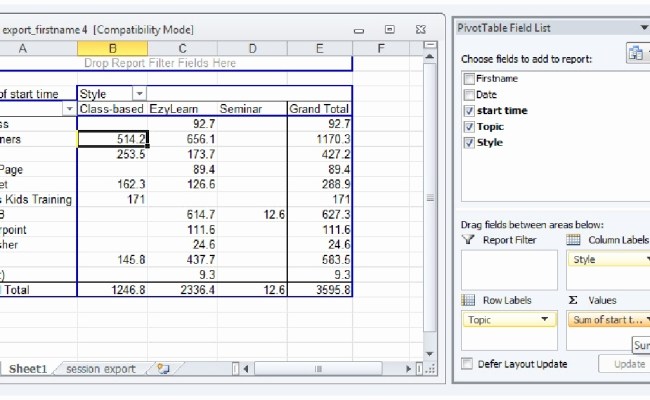650x400 pixels.
Task: Click the empty Report Filter drop box
Action: pos(509,270)
